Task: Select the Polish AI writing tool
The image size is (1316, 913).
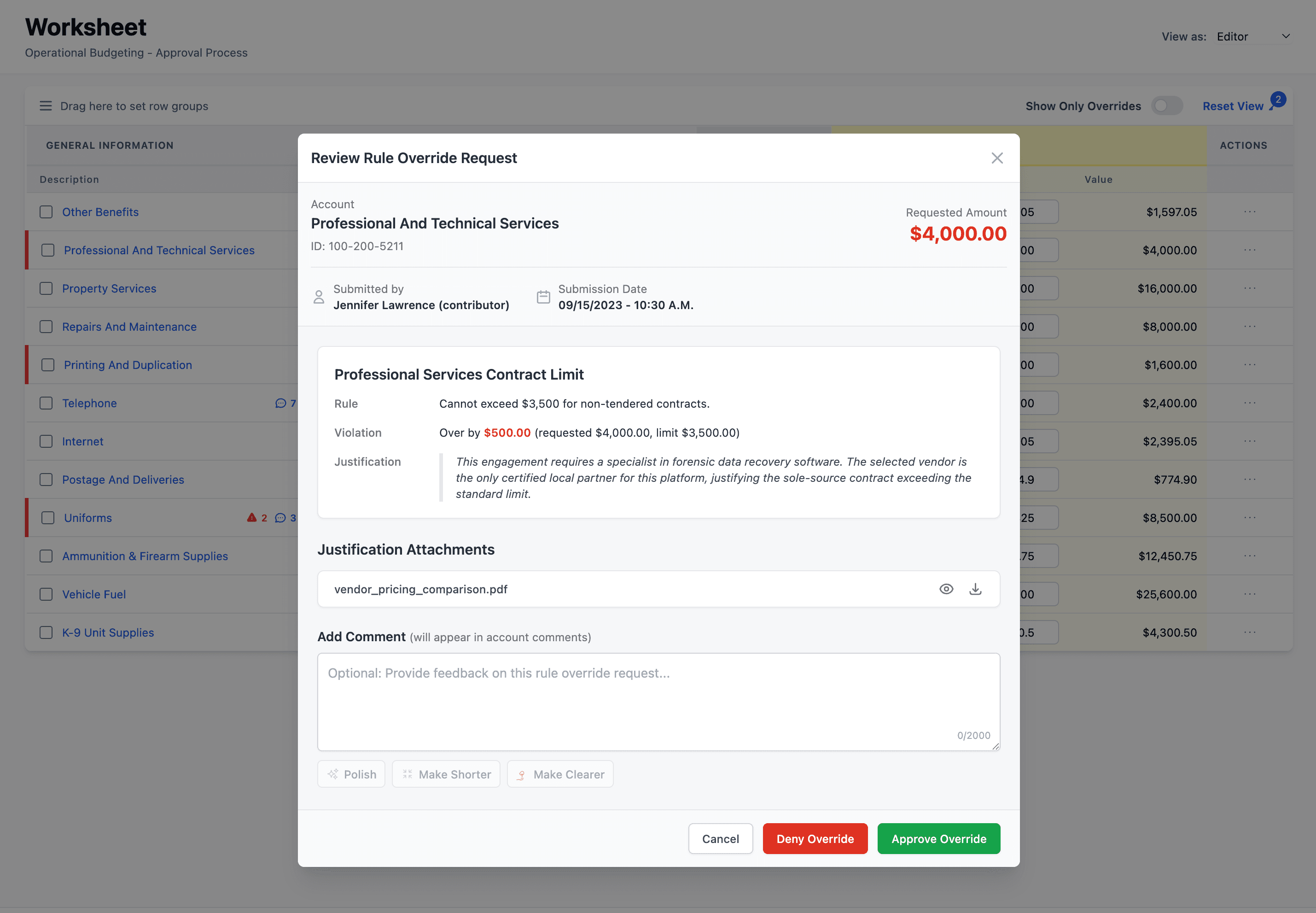Action: (x=351, y=773)
